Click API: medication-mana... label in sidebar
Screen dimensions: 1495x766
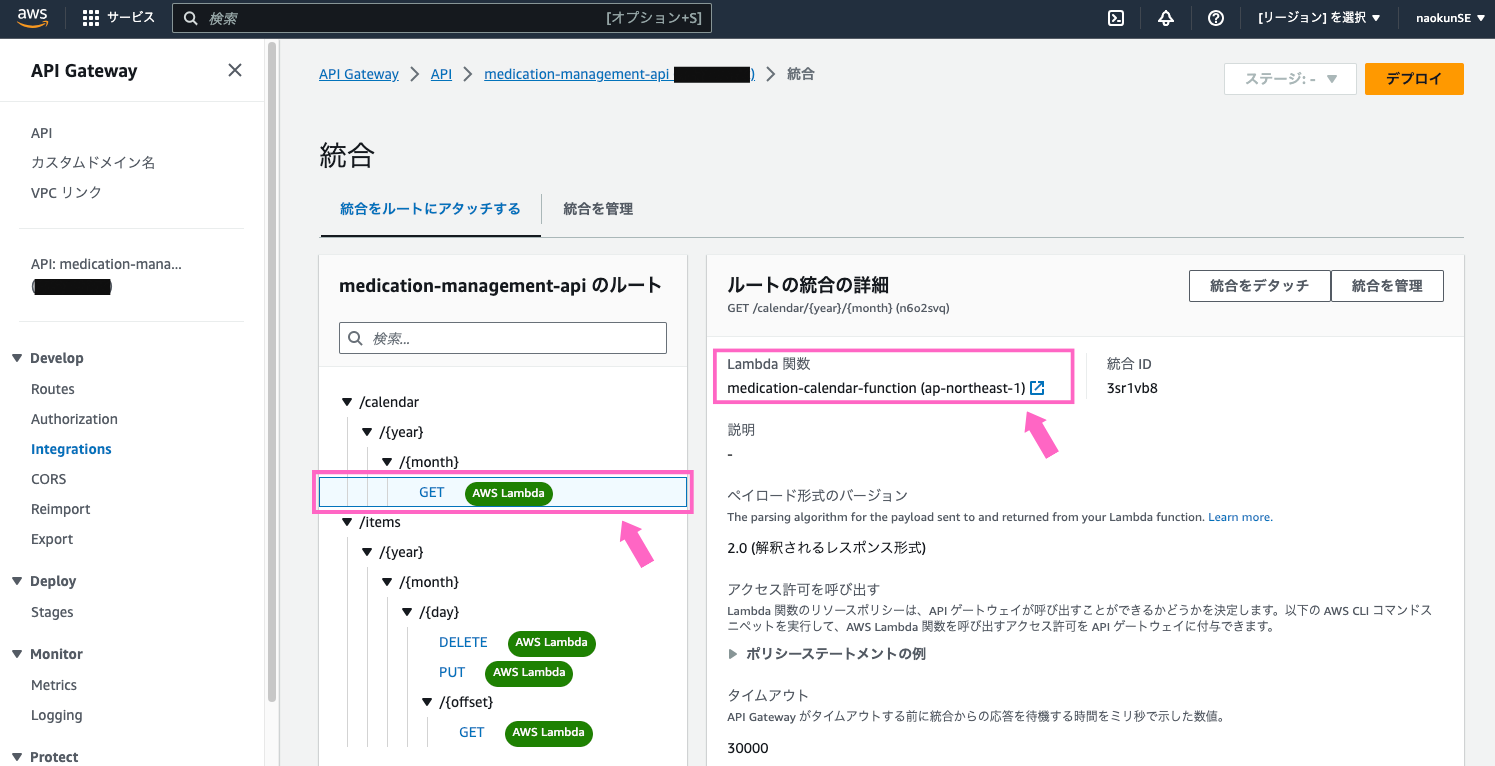[106, 264]
